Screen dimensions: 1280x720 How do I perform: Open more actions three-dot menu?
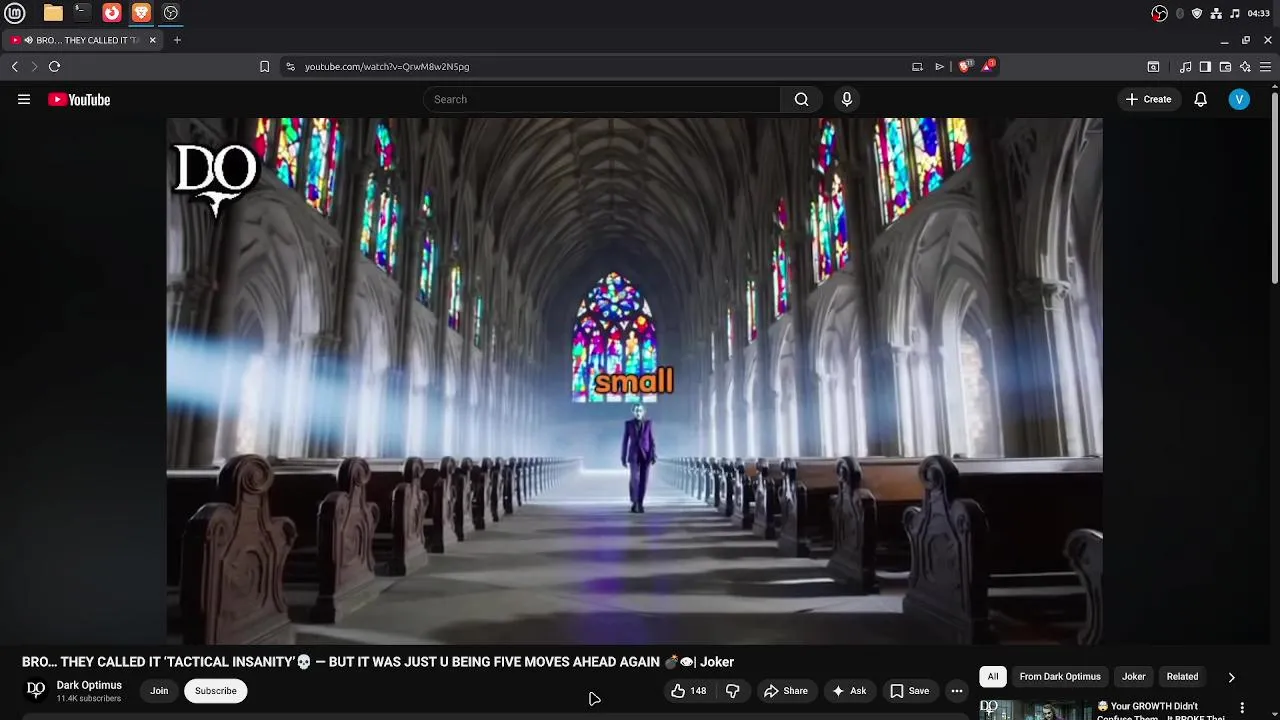(957, 691)
